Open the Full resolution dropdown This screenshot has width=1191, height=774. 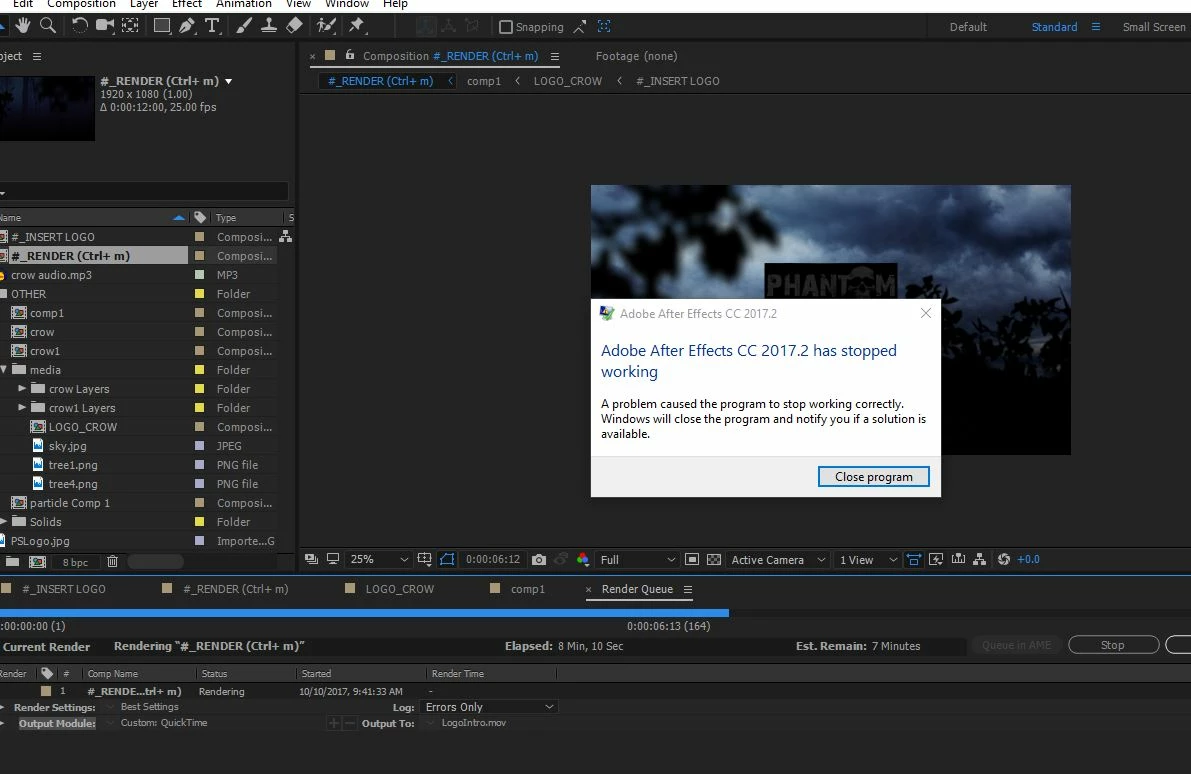tap(637, 560)
